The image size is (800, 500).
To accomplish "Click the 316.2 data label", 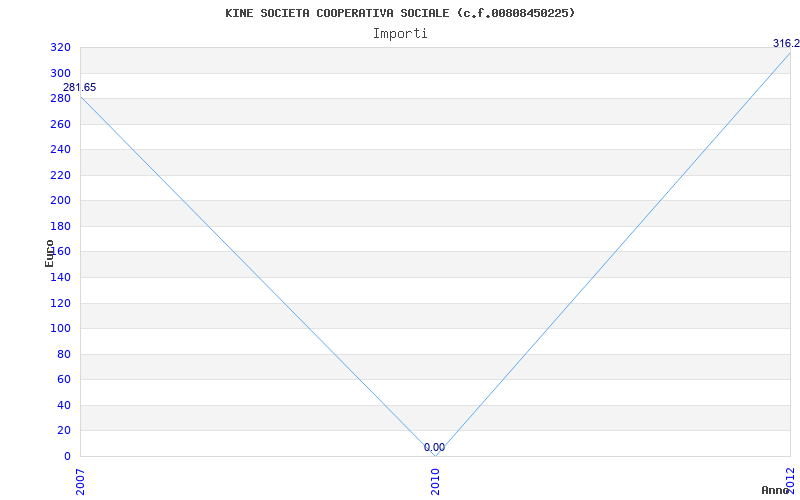I will click(x=786, y=43).
